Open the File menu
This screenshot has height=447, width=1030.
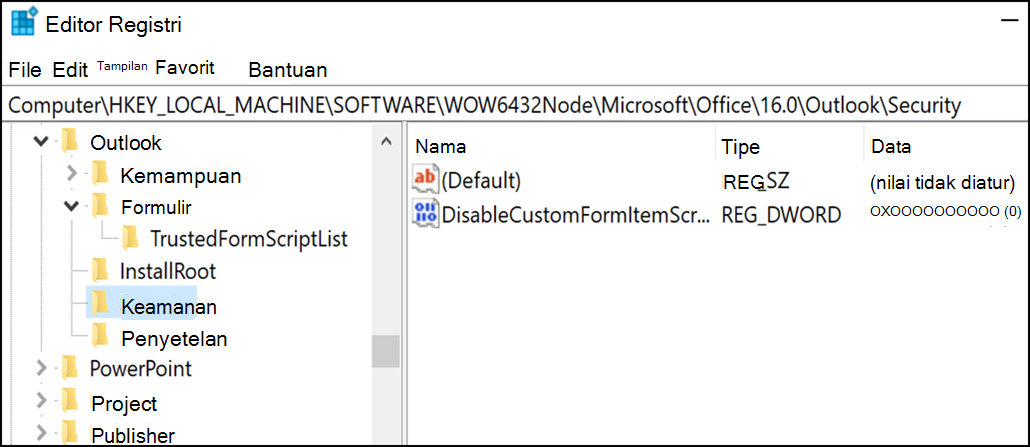tap(25, 70)
